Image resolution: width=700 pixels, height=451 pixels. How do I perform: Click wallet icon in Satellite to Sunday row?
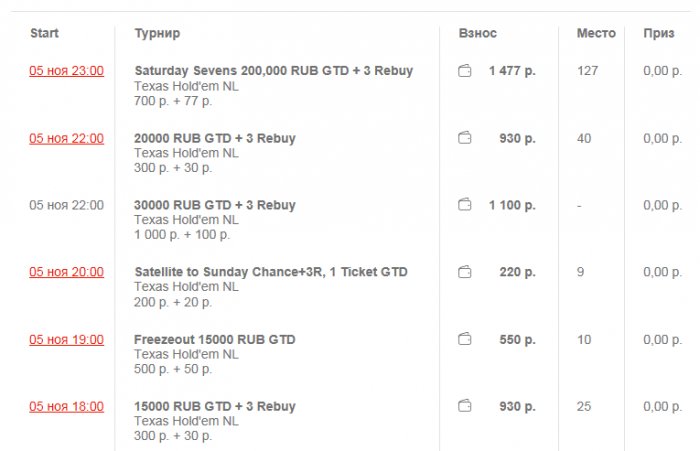click(x=465, y=272)
